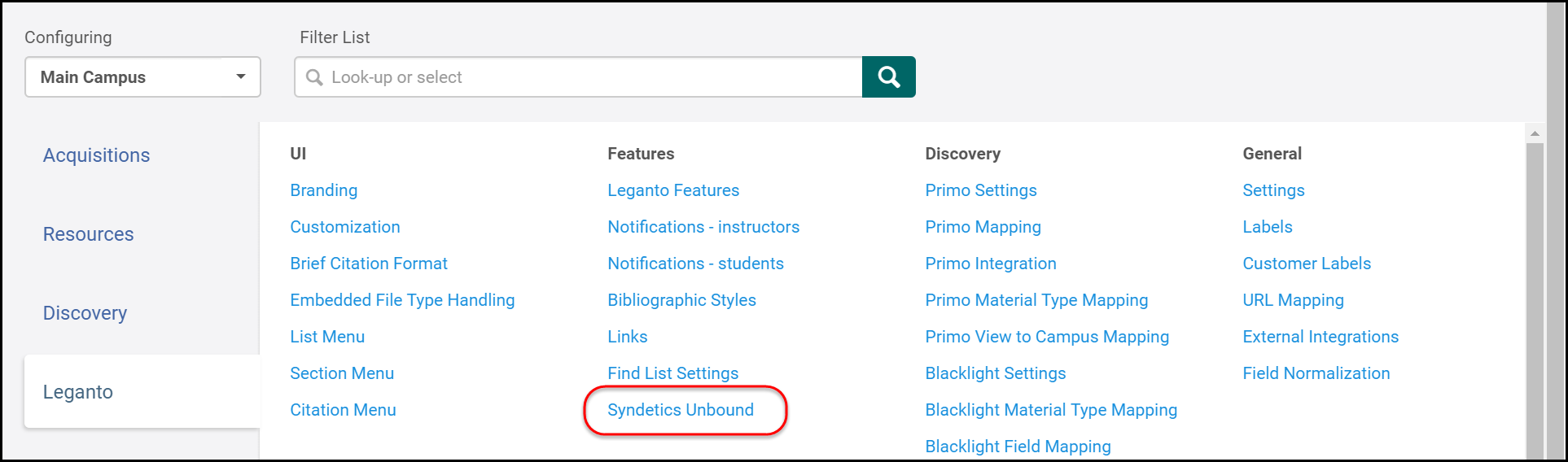Viewport: 1568px width, 462px height.
Task: Open the Citation Menu link
Action: (343, 410)
